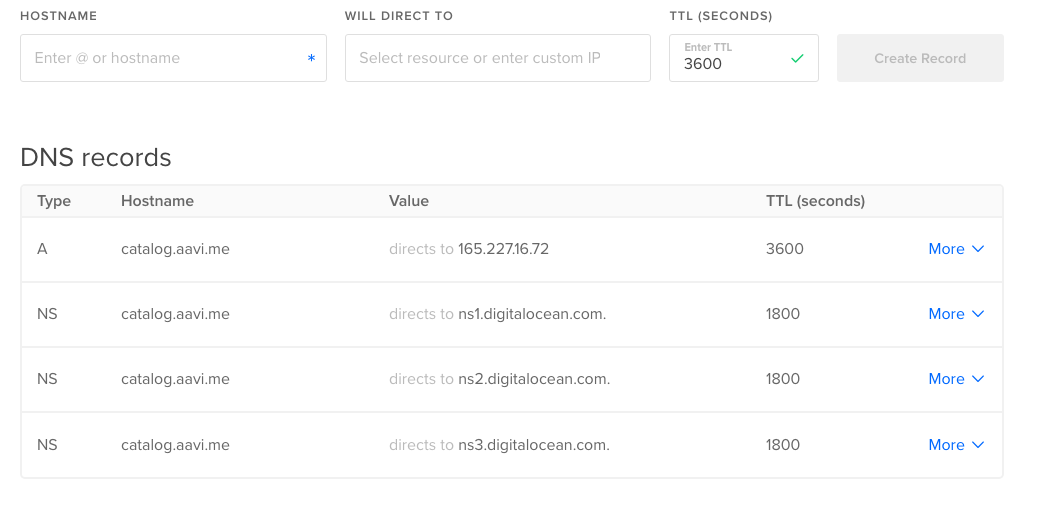Click the TTL (seconds) column header
This screenshot has width=1054, height=509.
point(815,201)
